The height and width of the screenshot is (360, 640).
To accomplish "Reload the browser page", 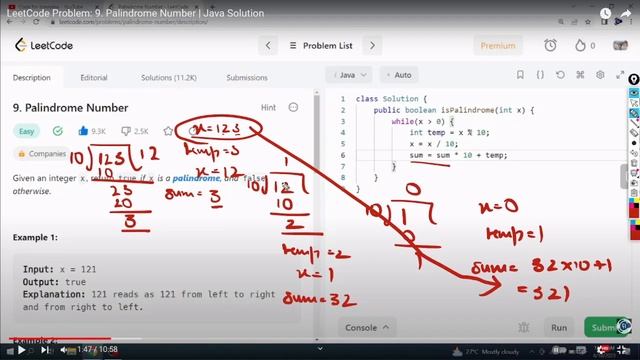I will click(x=36, y=22).
